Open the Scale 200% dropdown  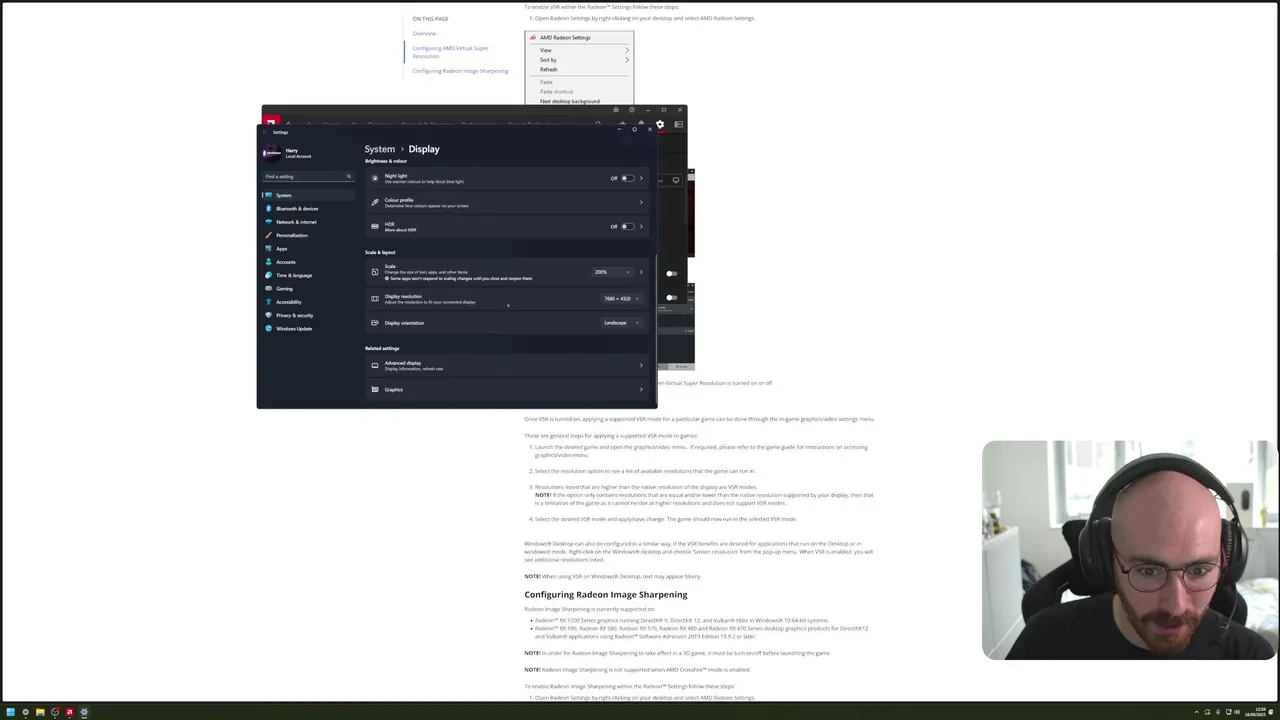point(613,272)
